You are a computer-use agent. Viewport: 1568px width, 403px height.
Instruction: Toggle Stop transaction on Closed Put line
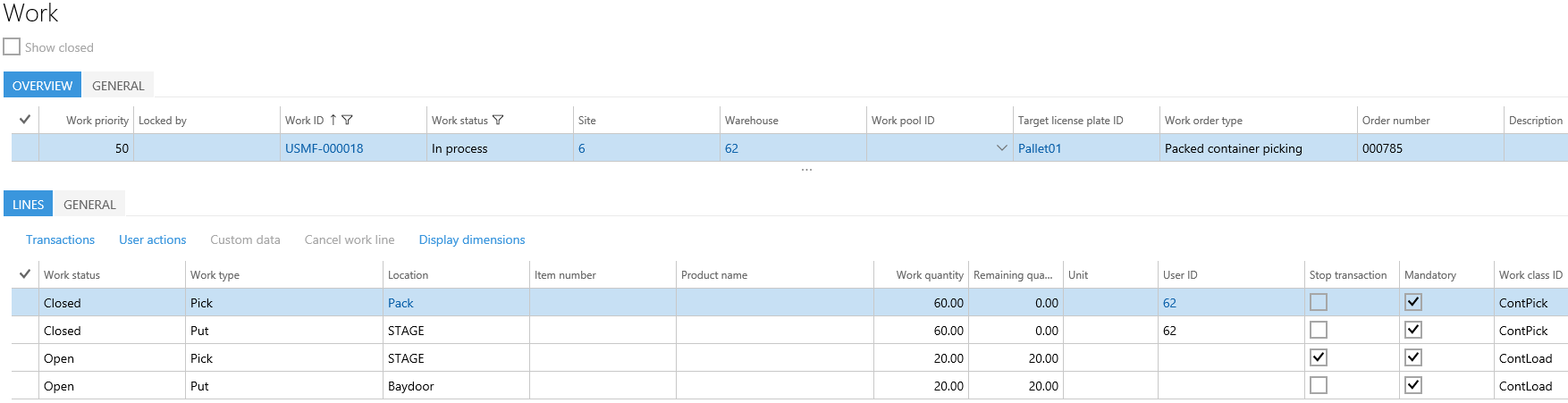(1318, 330)
